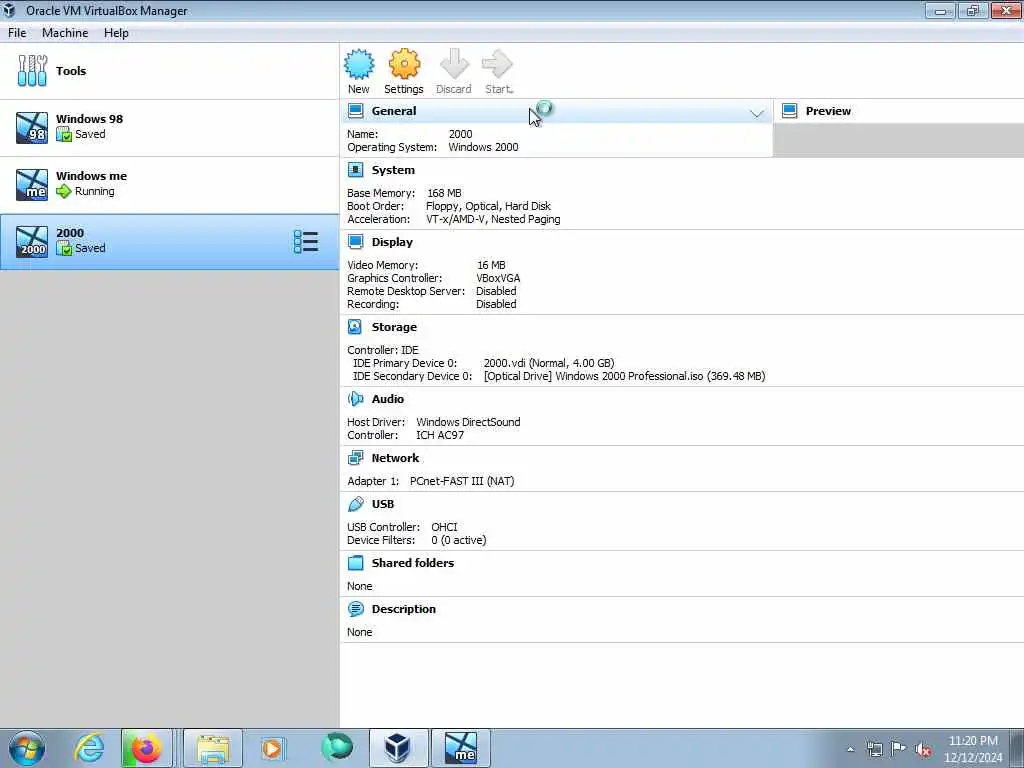Open Settings gear icon in toolbar
Image resolution: width=1024 pixels, height=768 pixels.
[404, 64]
